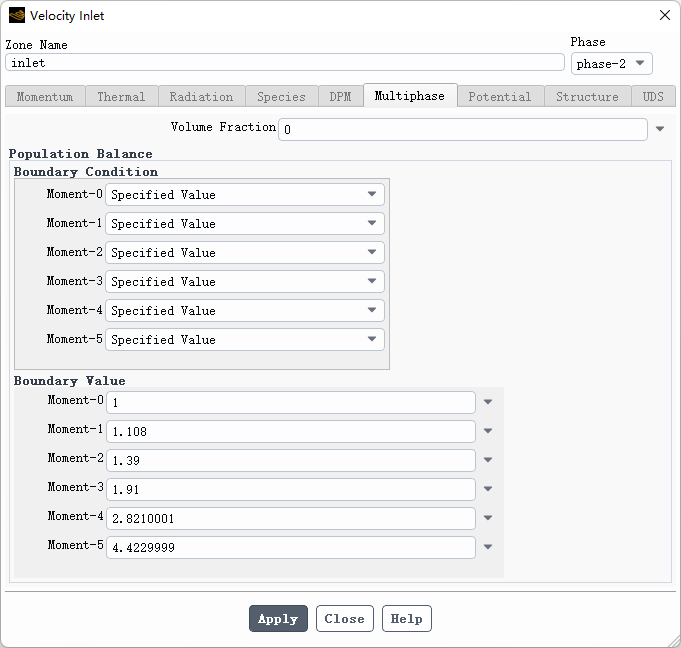Viewport: 681px width, 648px height.
Task: Open the Potential tab
Action: (500, 96)
